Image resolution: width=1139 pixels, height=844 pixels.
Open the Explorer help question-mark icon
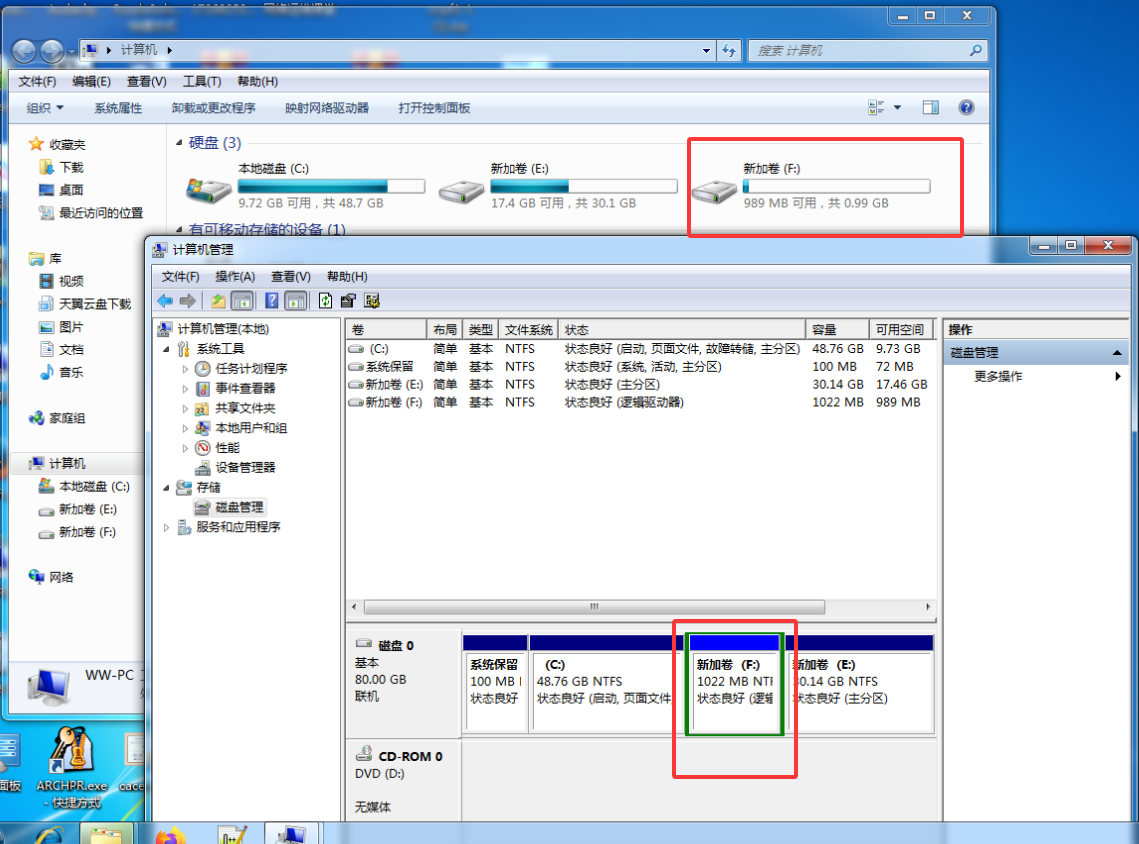coord(966,108)
